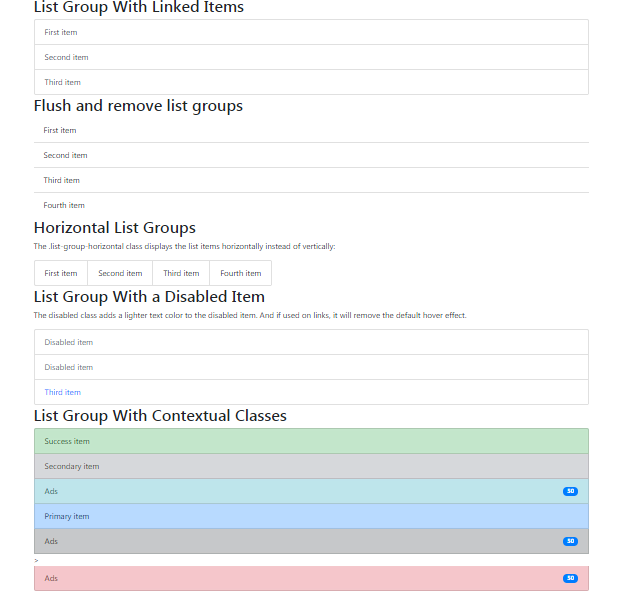Select Second item in flush list group
This screenshot has width=626, height=604.
(311, 155)
